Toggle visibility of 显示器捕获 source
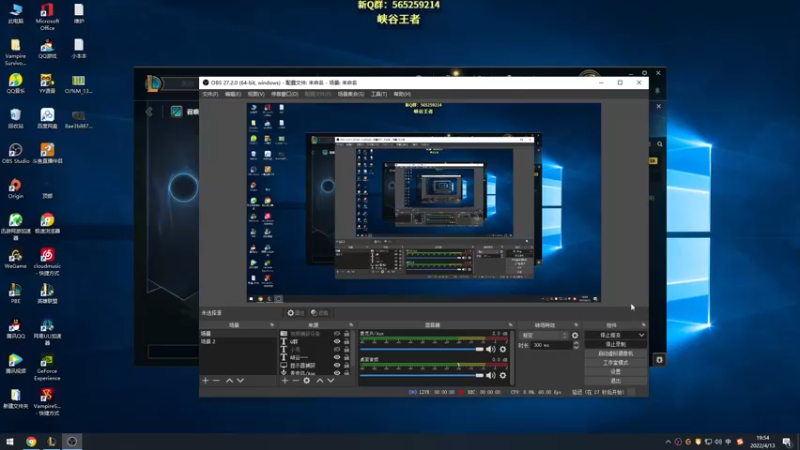 coord(337,365)
